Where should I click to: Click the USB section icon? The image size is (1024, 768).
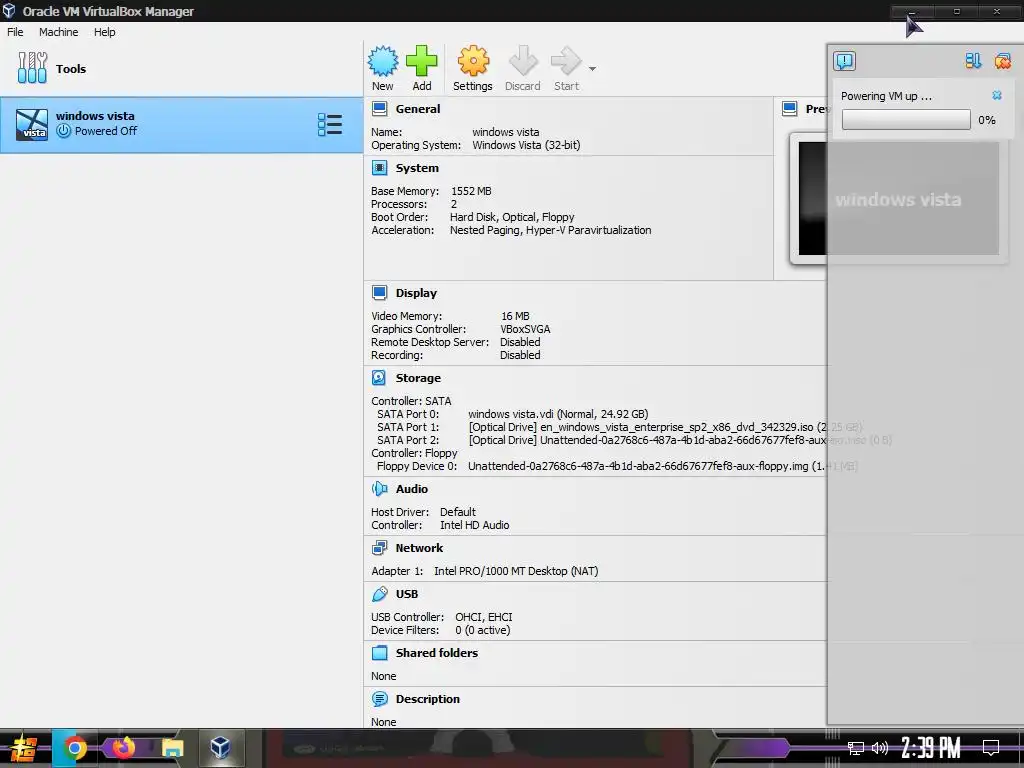tap(379, 594)
